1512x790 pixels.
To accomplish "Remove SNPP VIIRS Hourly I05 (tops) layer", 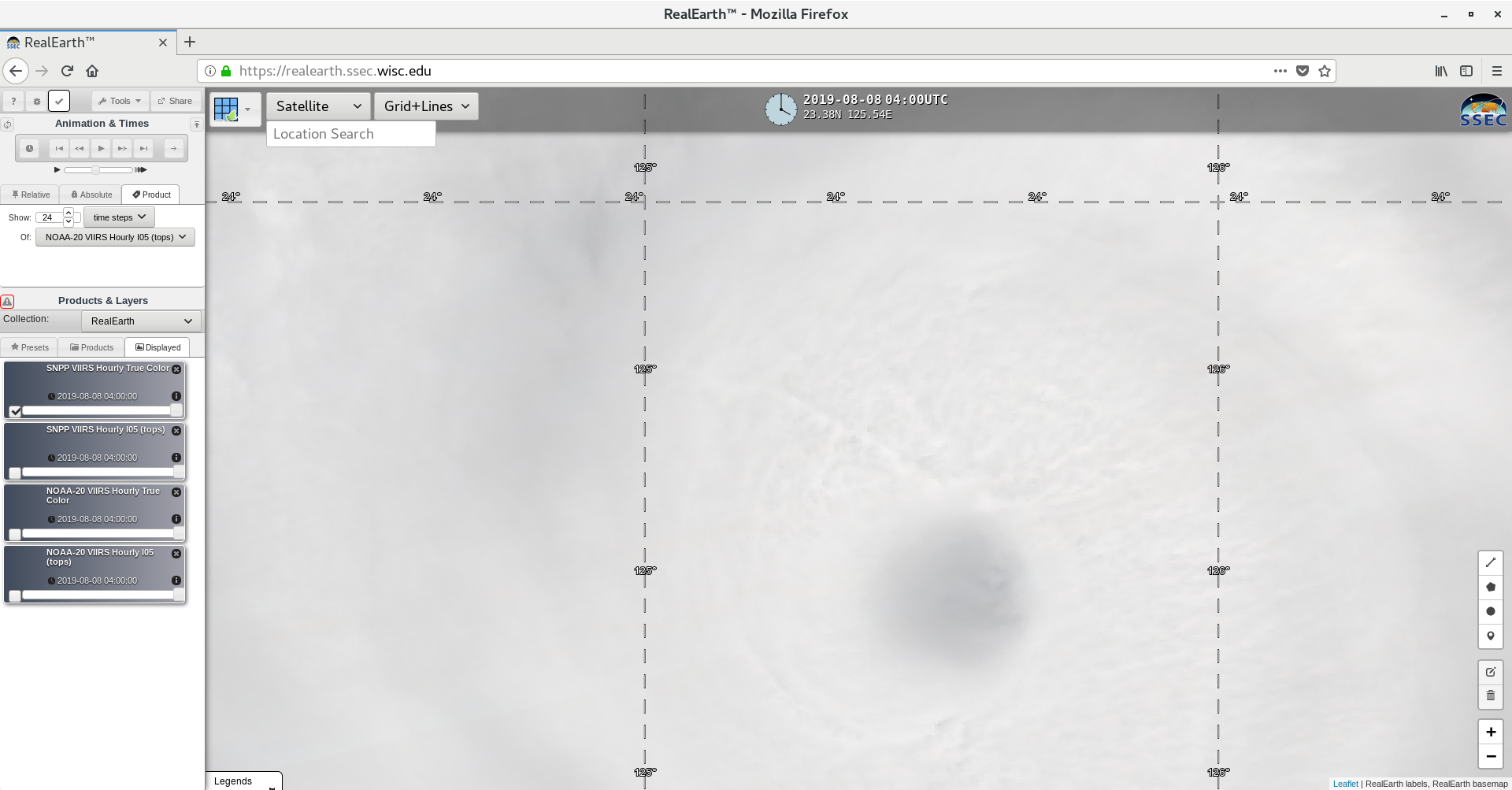I will (176, 431).
